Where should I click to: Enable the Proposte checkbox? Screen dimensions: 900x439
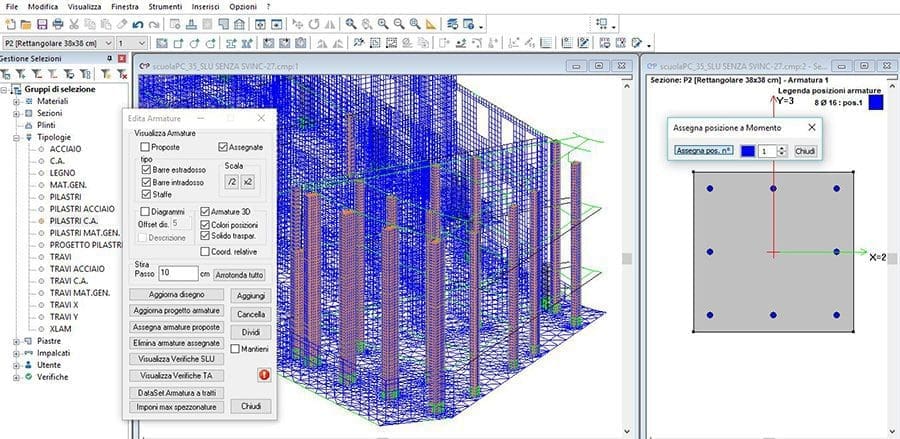pos(145,147)
